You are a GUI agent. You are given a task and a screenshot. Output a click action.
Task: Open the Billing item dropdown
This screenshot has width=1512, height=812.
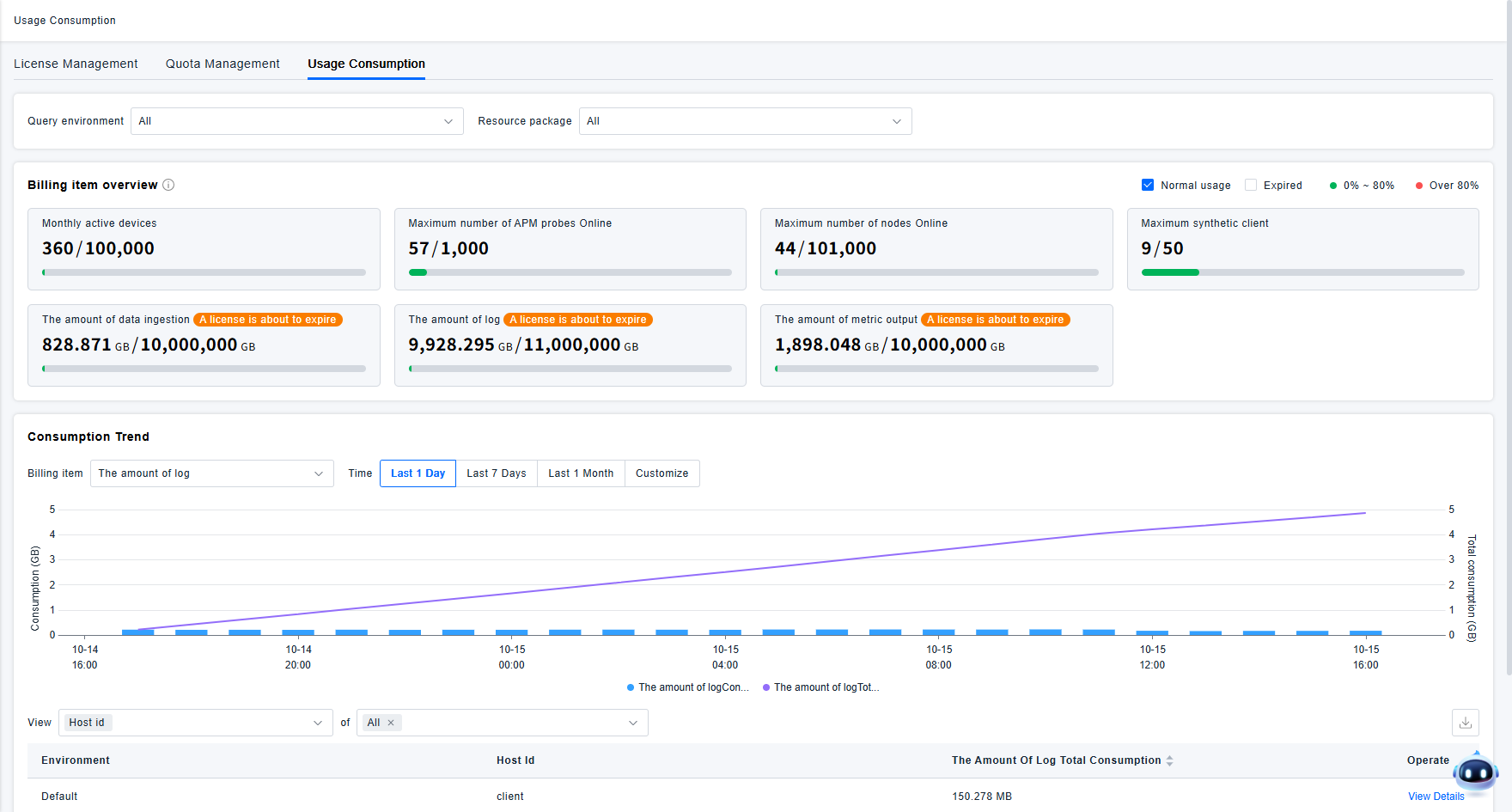click(x=211, y=473)
